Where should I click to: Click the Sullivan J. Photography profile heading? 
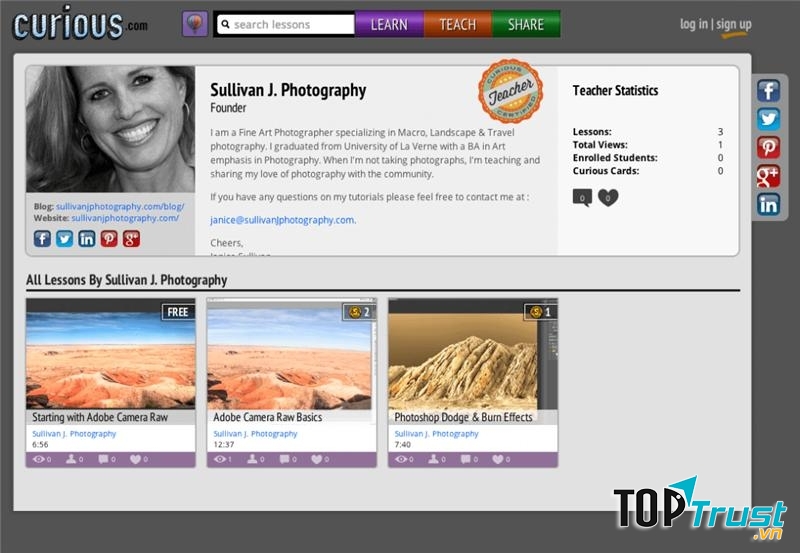click(x=288, y=90)
